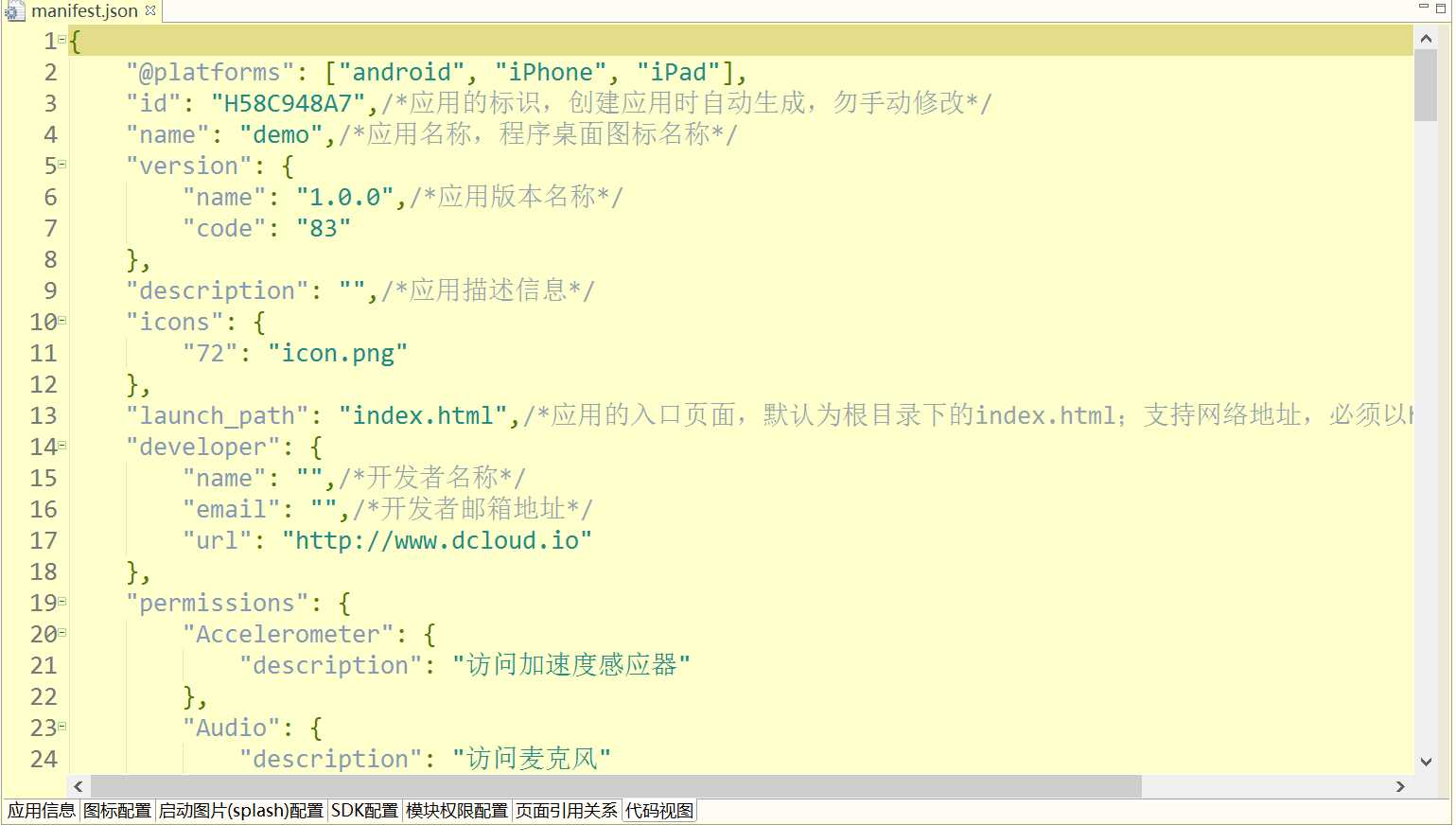Open the 启动图片(splash)配置 tab

click(x=241, y=811)
